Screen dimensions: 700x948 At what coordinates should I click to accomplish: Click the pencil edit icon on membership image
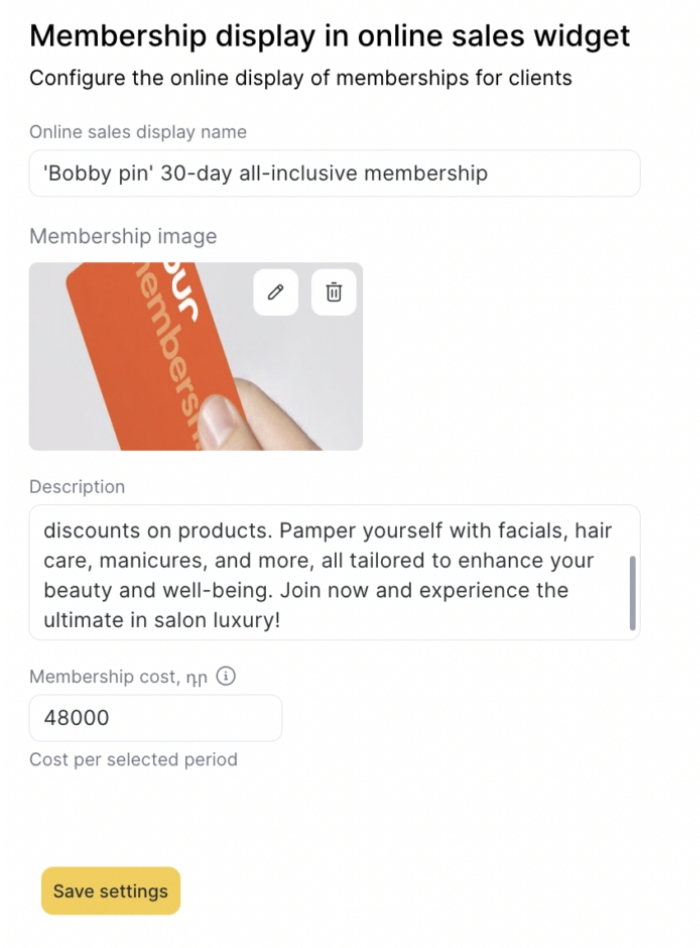click(275, 292)
